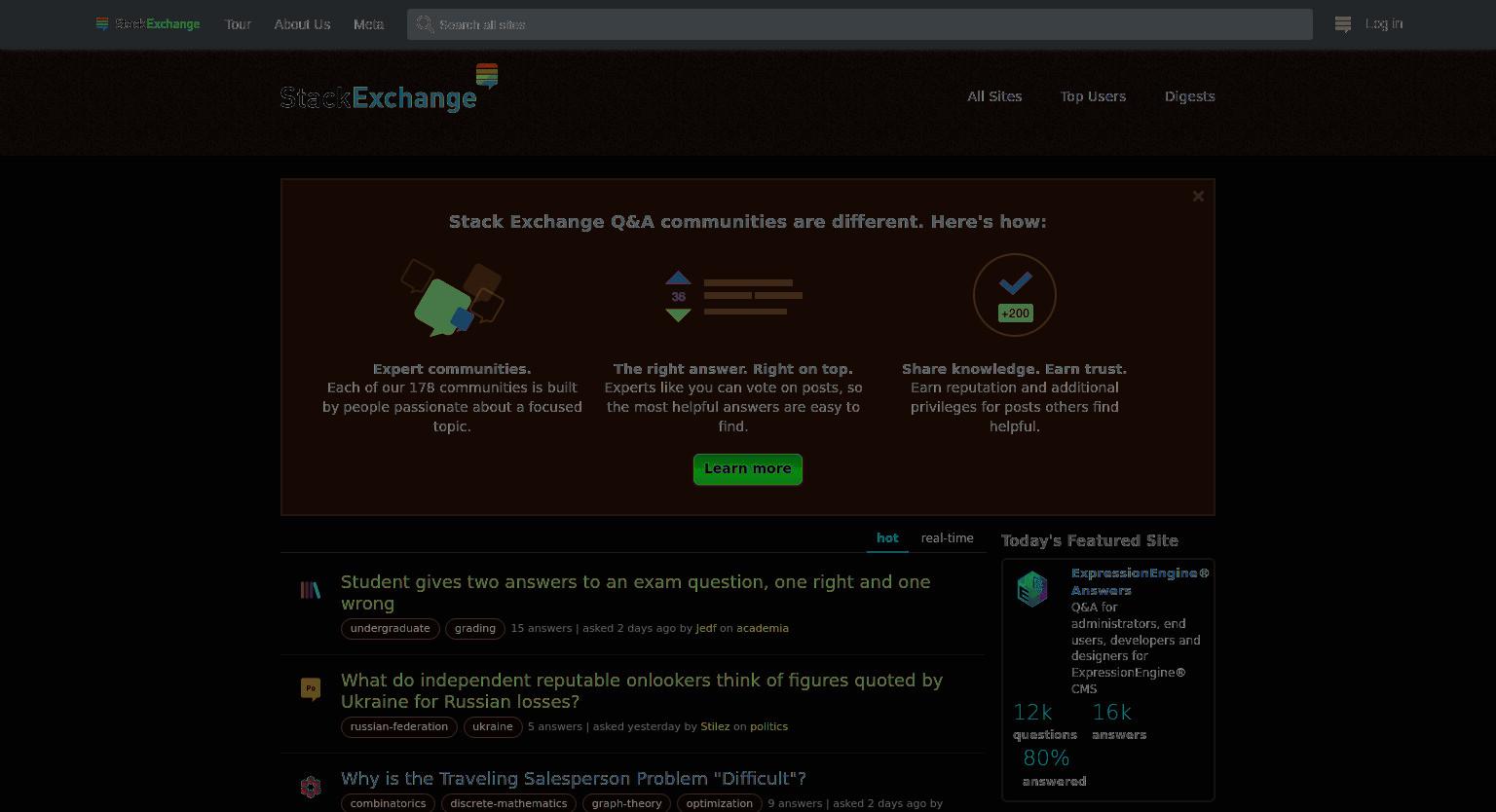This screenshot has height=812, width=1496.
Task: Open the Tour menu item
Action: pyautogui.click(x=238, y=24)
